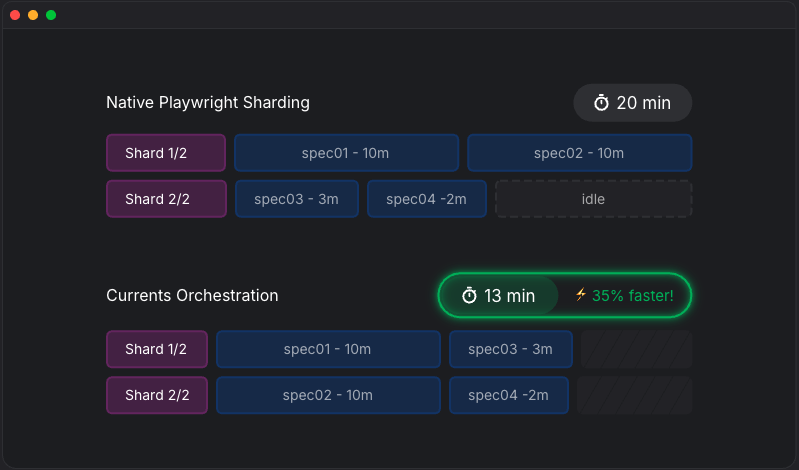Select Shard 2/2 under Native Playwright Sharding
Viewport: 799px width, 470px height.
166,199
